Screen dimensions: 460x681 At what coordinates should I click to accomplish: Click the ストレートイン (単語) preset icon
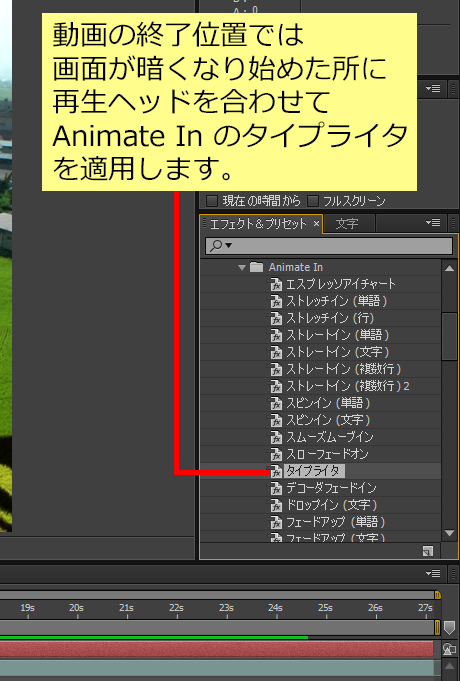pos(276,335)
